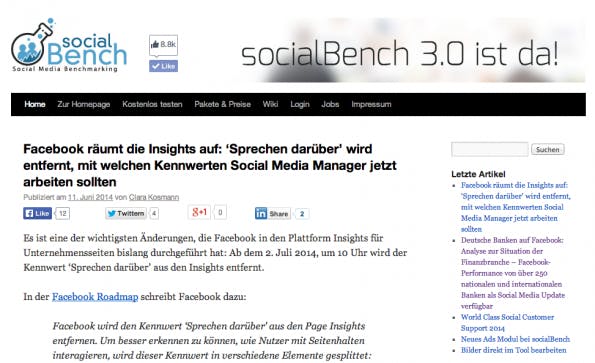Click the Google plus count 0
The image size is (595, 363).
click(220, 212)
